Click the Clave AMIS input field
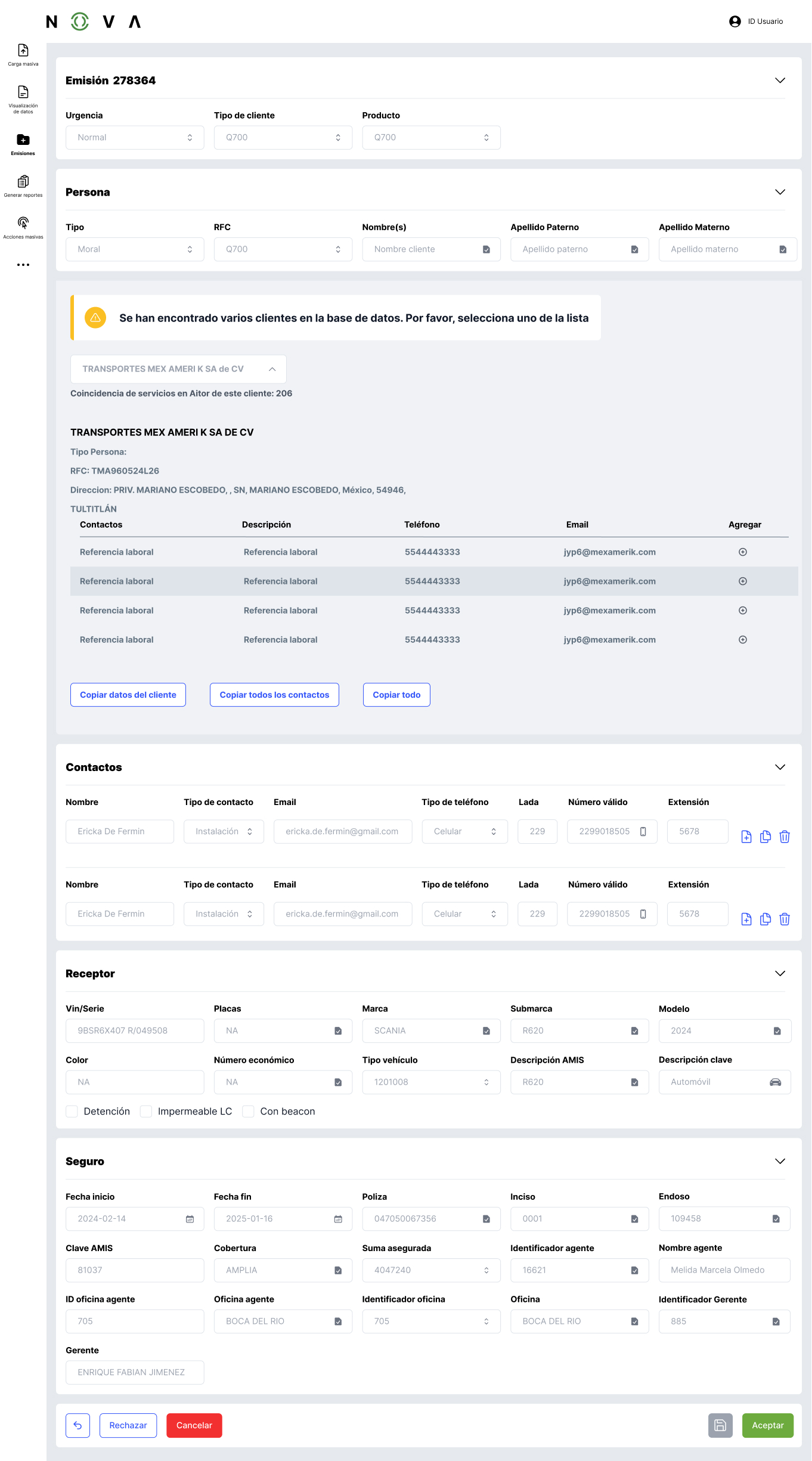Image resolution: width=812 pixels, height=1461 pixels. pyautogui.click(x=135, y=1270)
